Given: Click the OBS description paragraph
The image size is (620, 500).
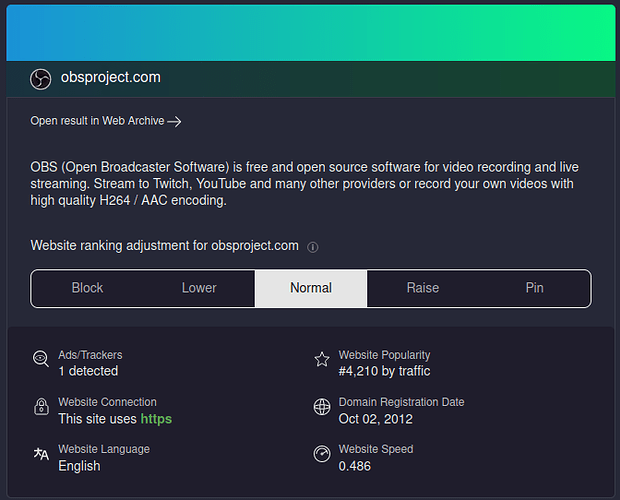Looking at the screenshot, I should (x=304, y=184).
